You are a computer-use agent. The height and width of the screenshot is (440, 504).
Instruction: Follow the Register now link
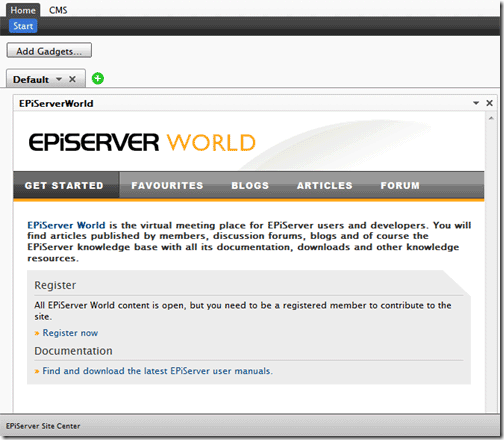point(70,333)
